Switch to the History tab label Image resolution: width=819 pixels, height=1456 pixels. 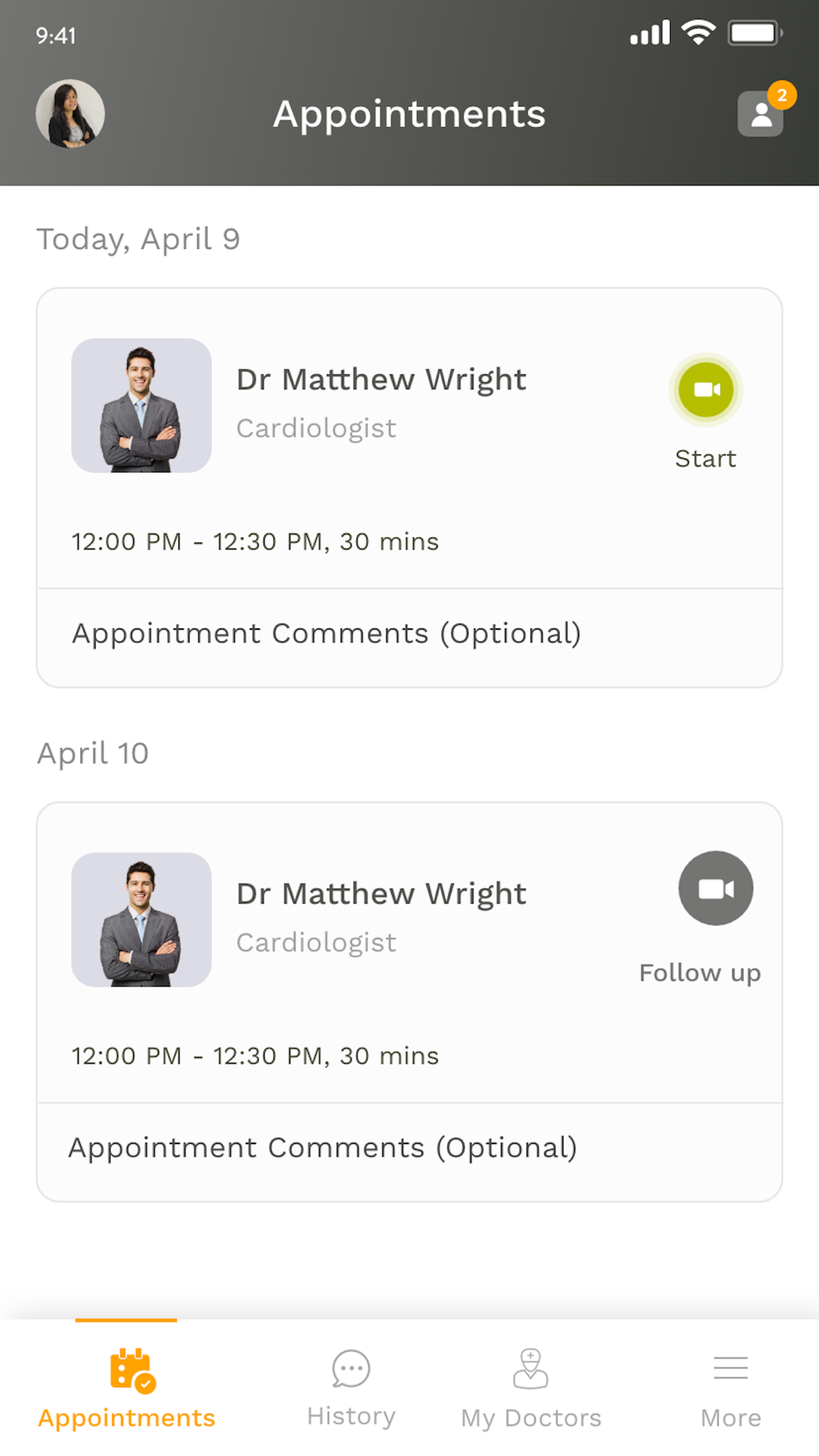coord(351,1416)
